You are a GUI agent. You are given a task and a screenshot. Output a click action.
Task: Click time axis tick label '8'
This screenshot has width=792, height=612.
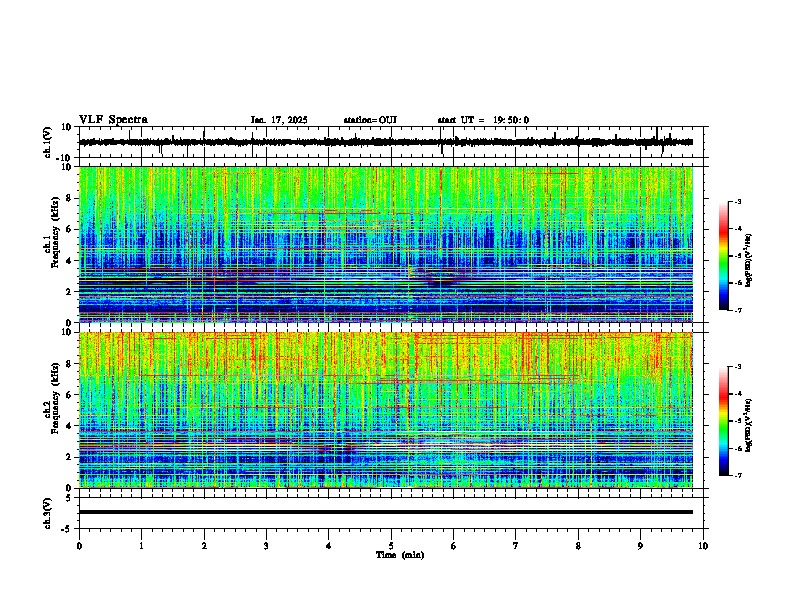(578, 546)
